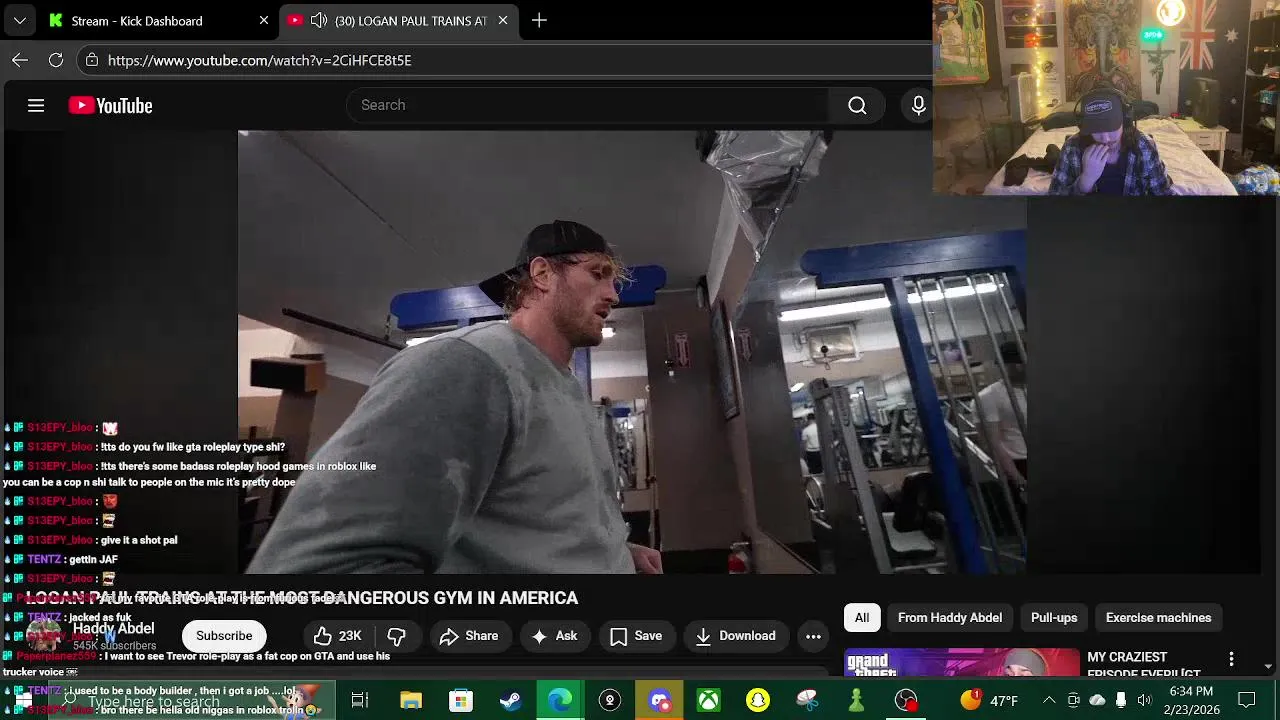Open Snapchat from the taskbar

[758, 700]
